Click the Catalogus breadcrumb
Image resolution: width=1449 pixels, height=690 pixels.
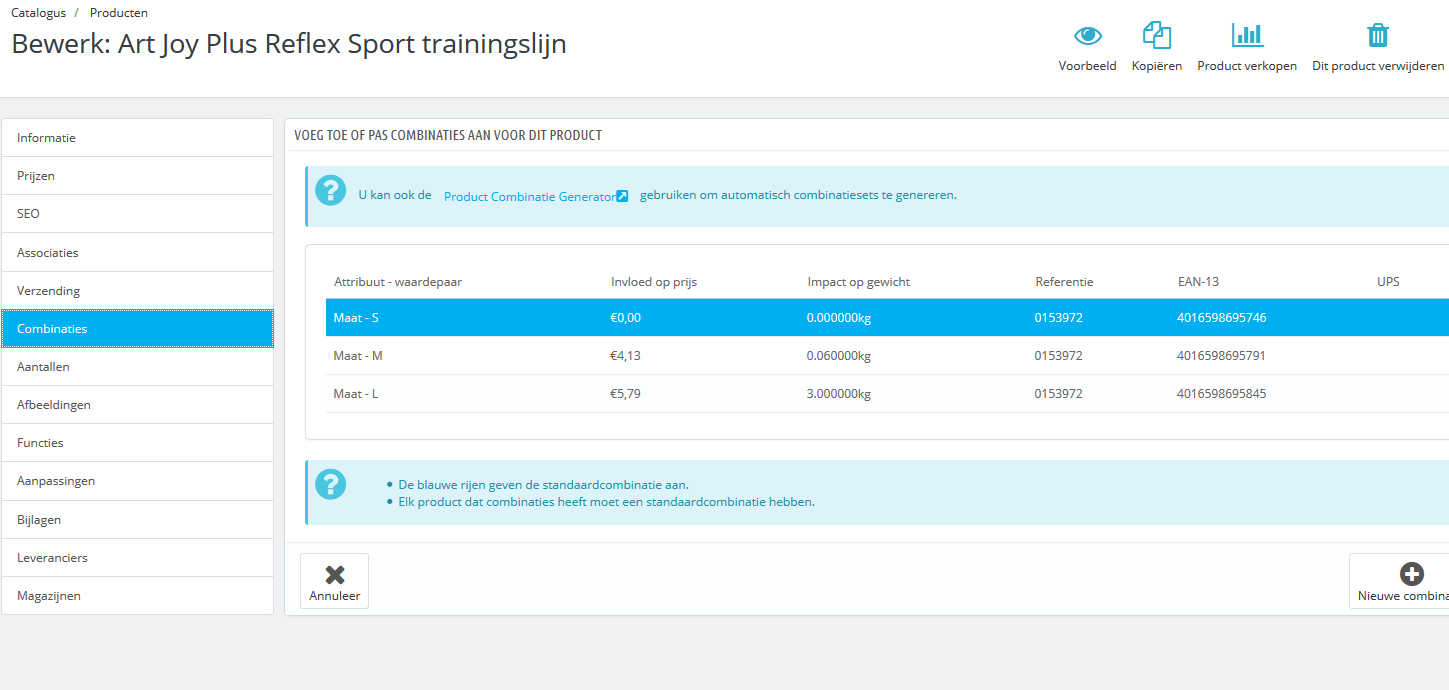click(x=39, y=13)
